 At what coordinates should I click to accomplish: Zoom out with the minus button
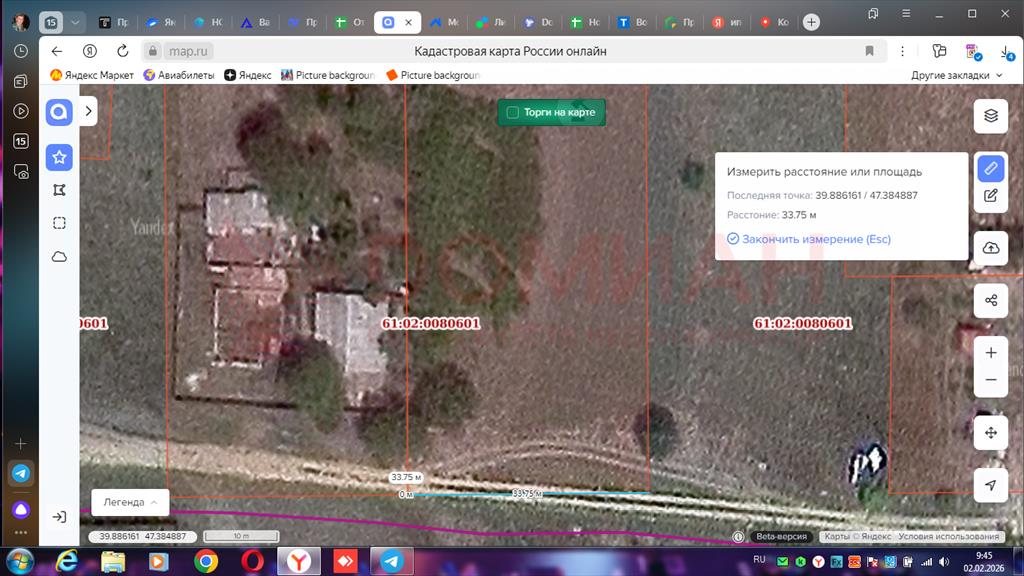click(x=990, y=380)
